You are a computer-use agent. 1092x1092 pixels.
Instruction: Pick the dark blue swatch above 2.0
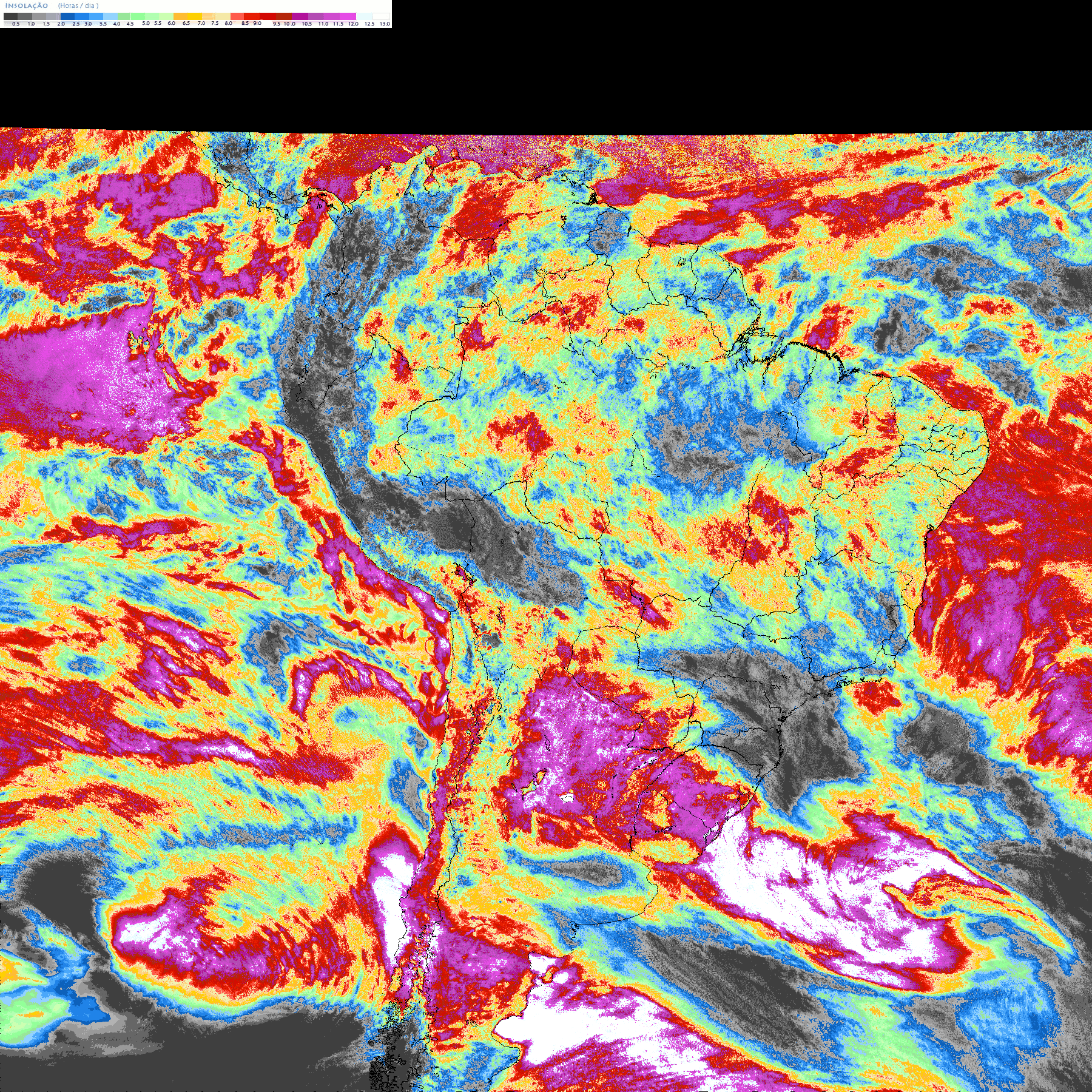[67, 16]
